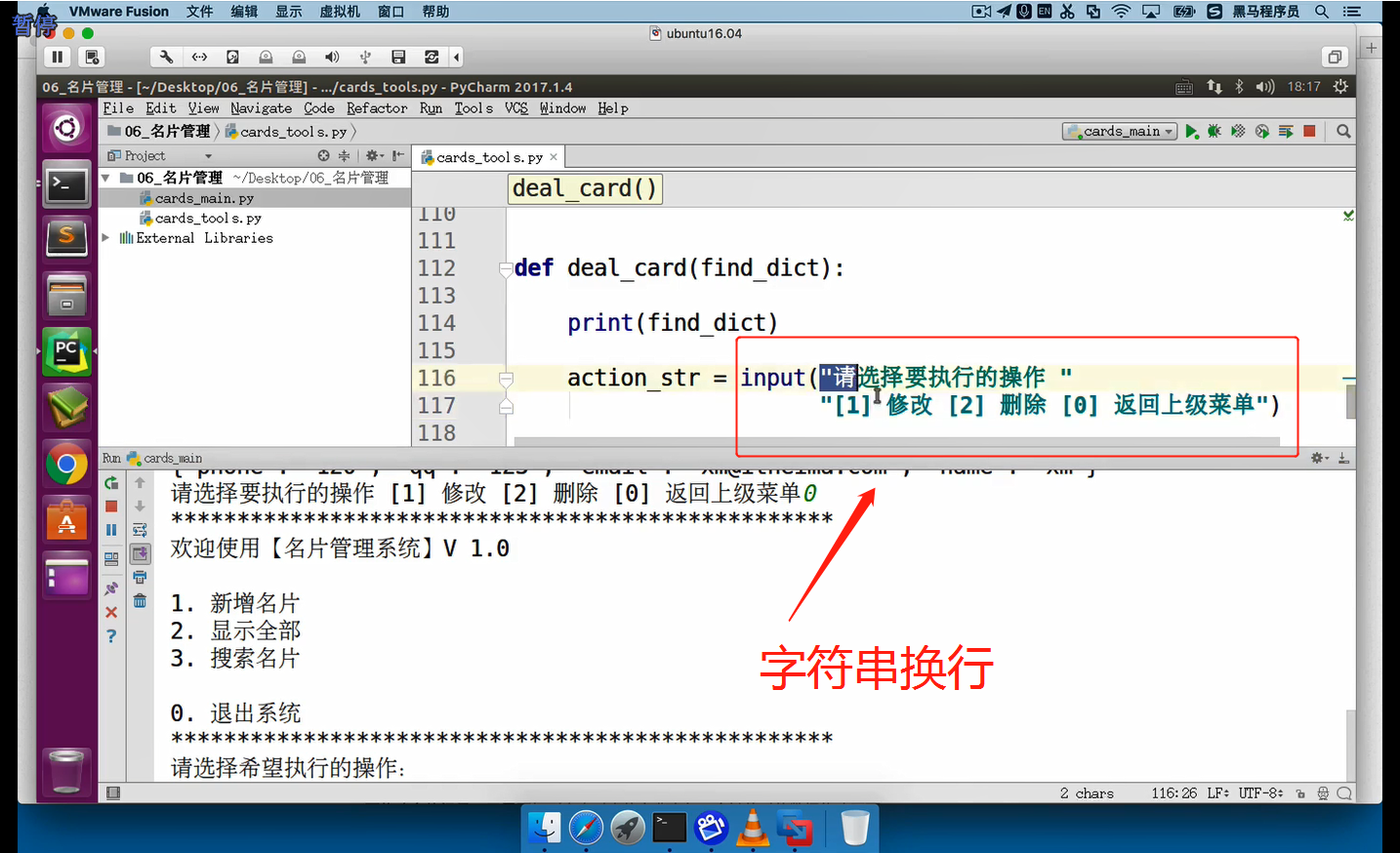
Task: Open cards_main.py in the project tree
Action: tap(204, 198)
